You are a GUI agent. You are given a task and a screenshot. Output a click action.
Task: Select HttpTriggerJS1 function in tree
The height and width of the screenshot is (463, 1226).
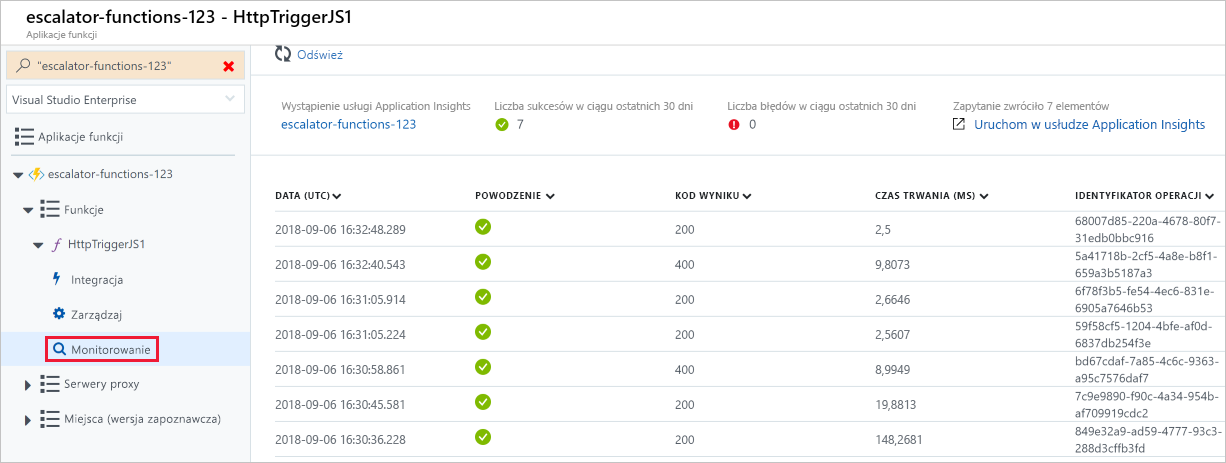108,244
